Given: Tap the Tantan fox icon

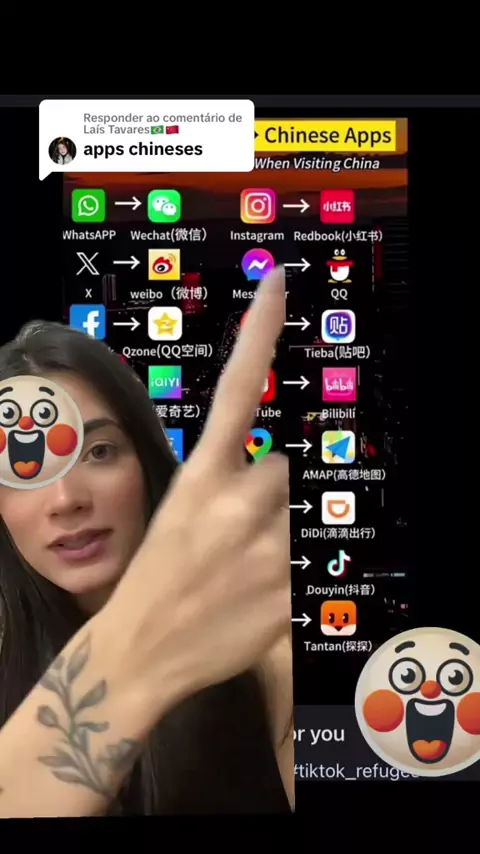Looking at the screenshot, I should [338, 618].
